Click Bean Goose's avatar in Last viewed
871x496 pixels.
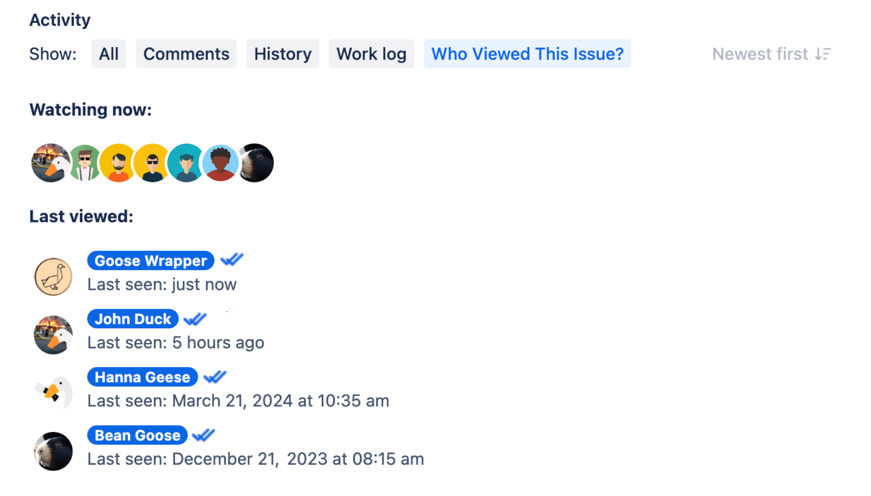pos(53,451)
